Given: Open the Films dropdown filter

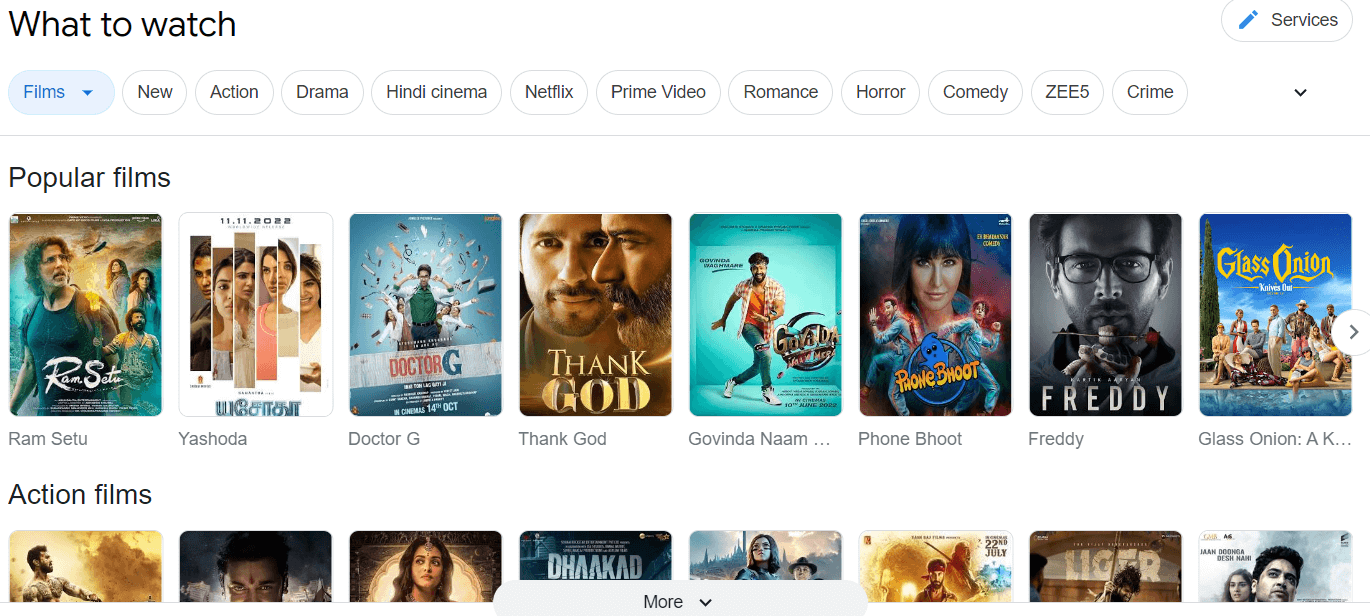Looking at the screenshot, I should [x=61, y=92].
